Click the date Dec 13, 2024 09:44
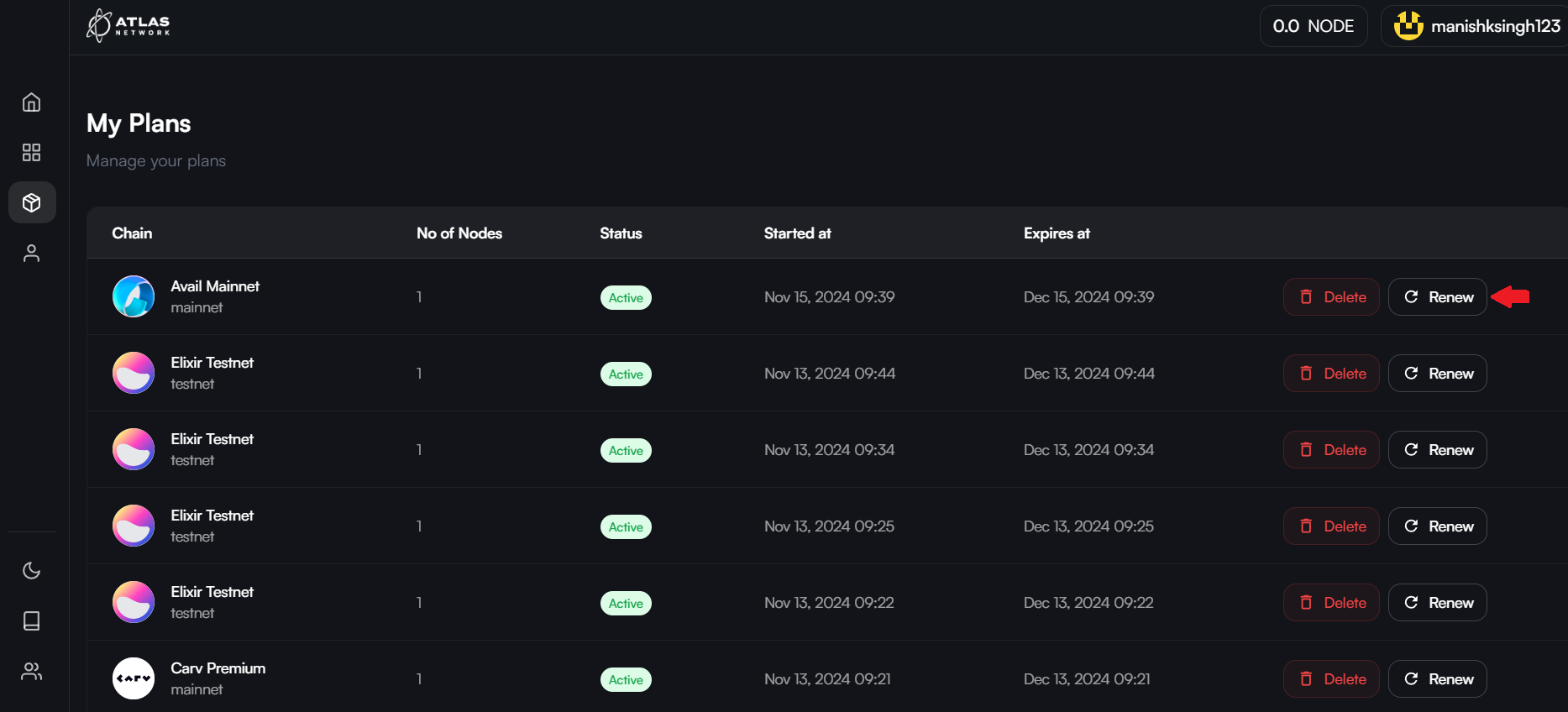The image size is (1568, 712). (1088, 374)
